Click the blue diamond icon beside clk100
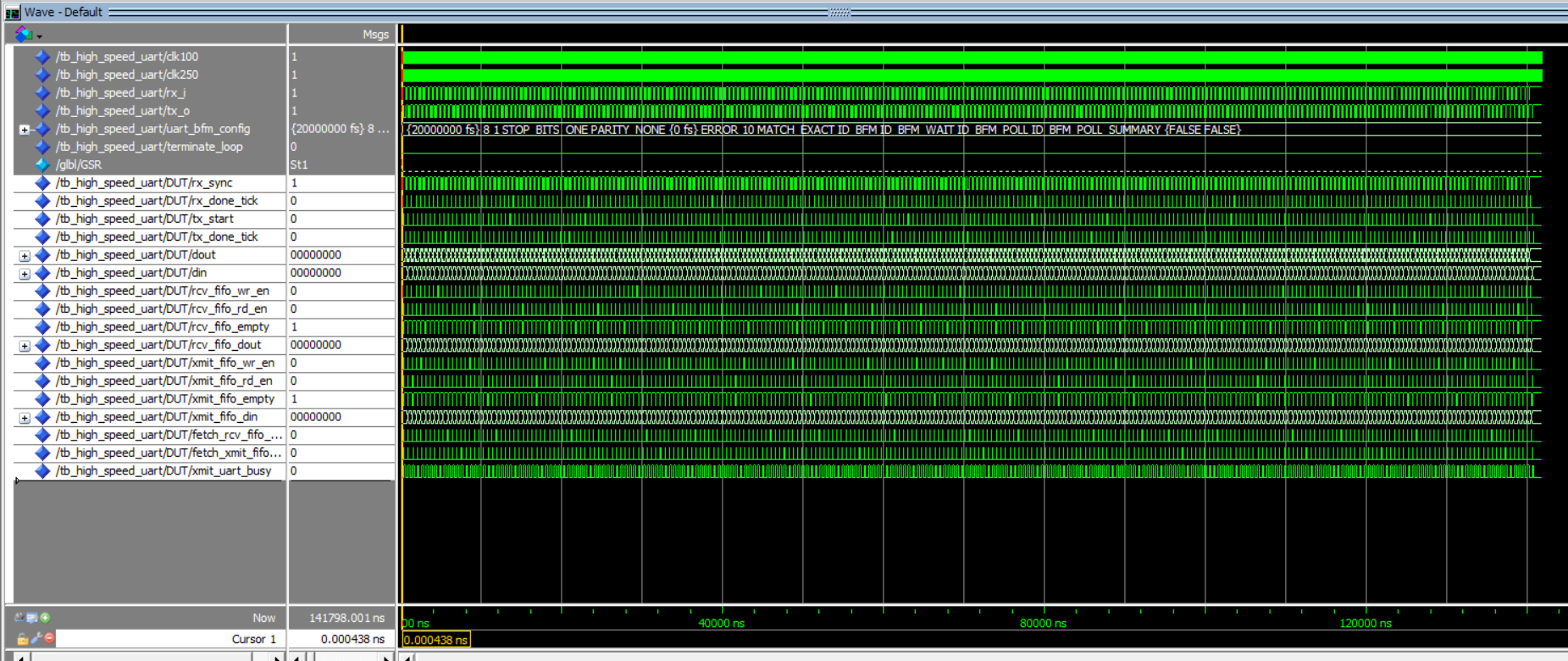 pyautogui.click(x=42, y=57)
